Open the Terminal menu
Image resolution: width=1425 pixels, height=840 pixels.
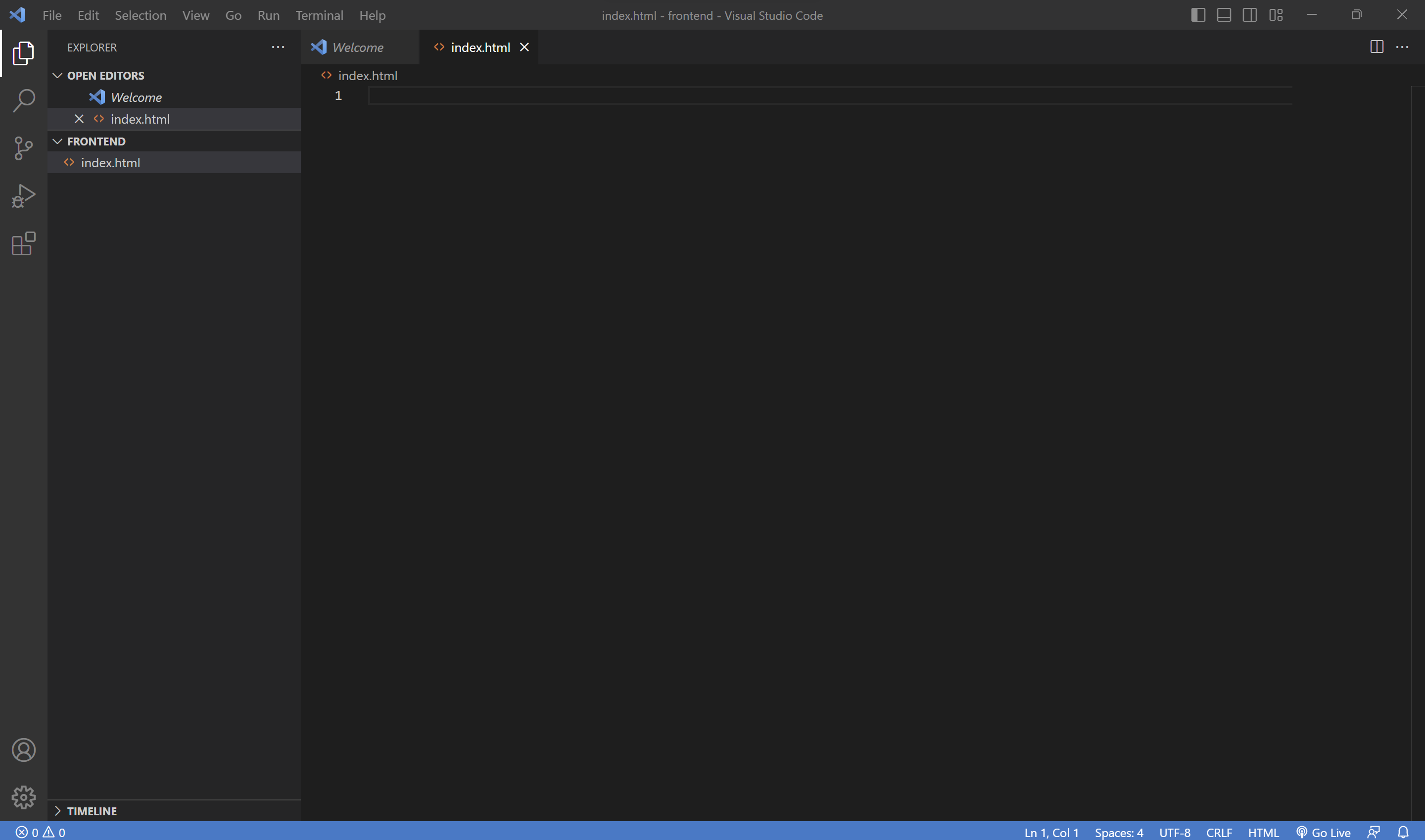[319, 15]
